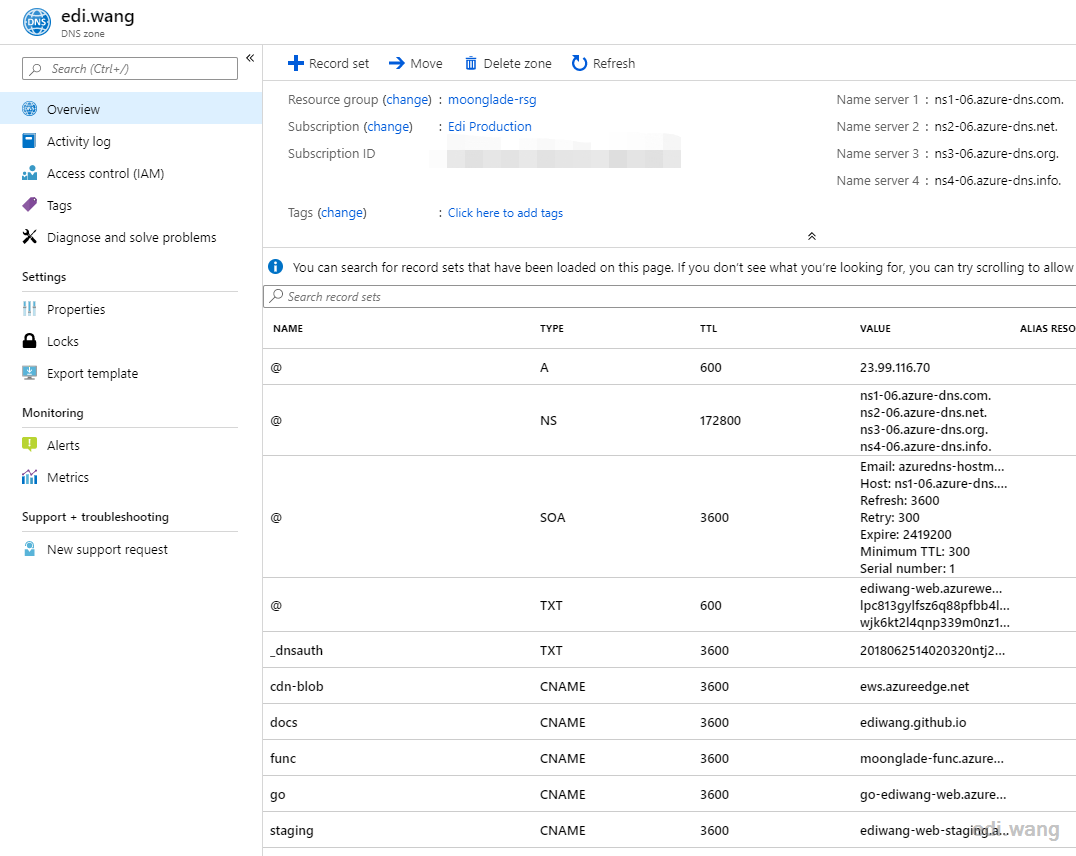Select the @ NS record row
Image resolution: width=1076 pixels, height=856 pixels.
(x=669, y=420)
